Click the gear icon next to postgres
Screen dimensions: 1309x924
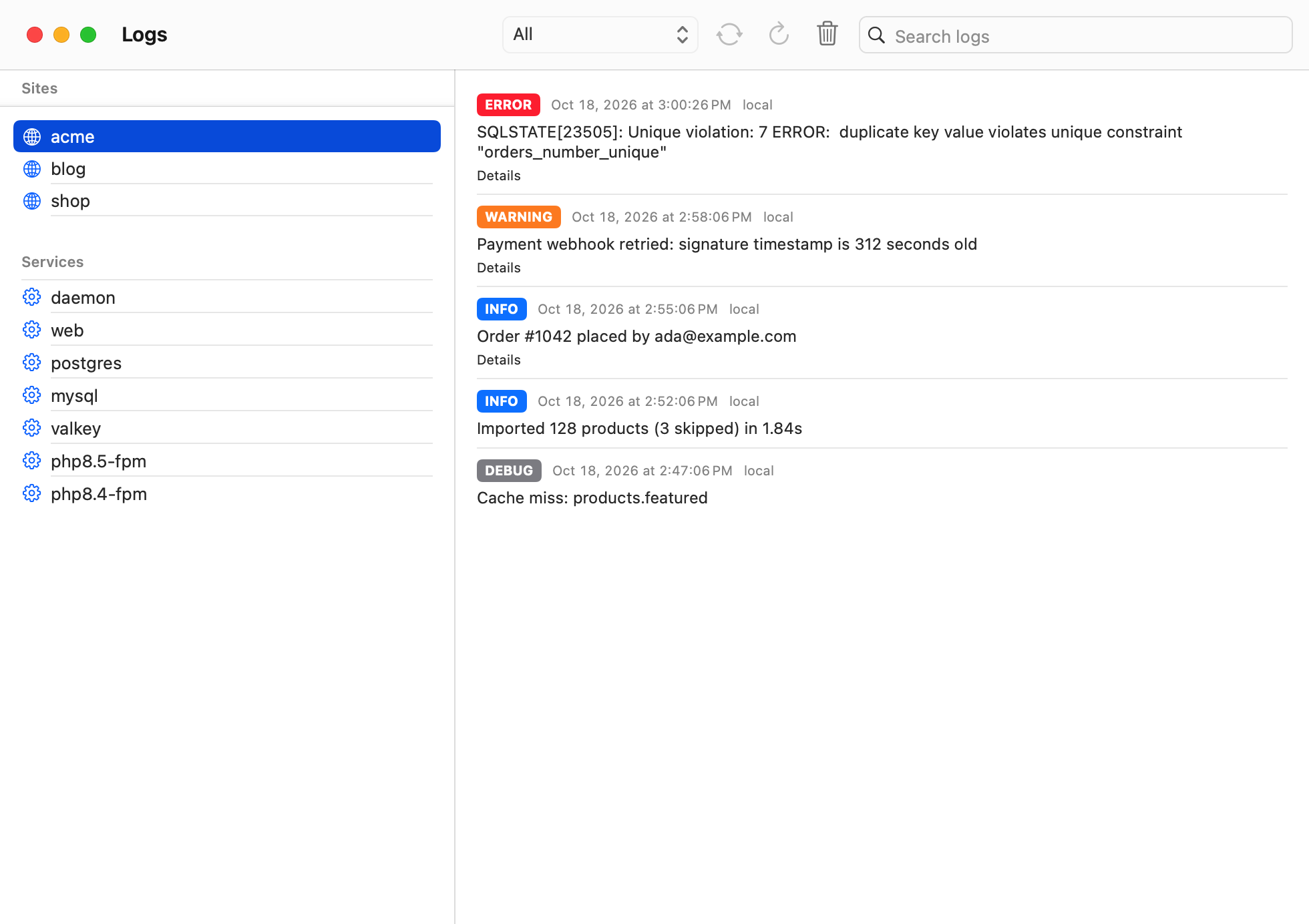pos(31,363)
